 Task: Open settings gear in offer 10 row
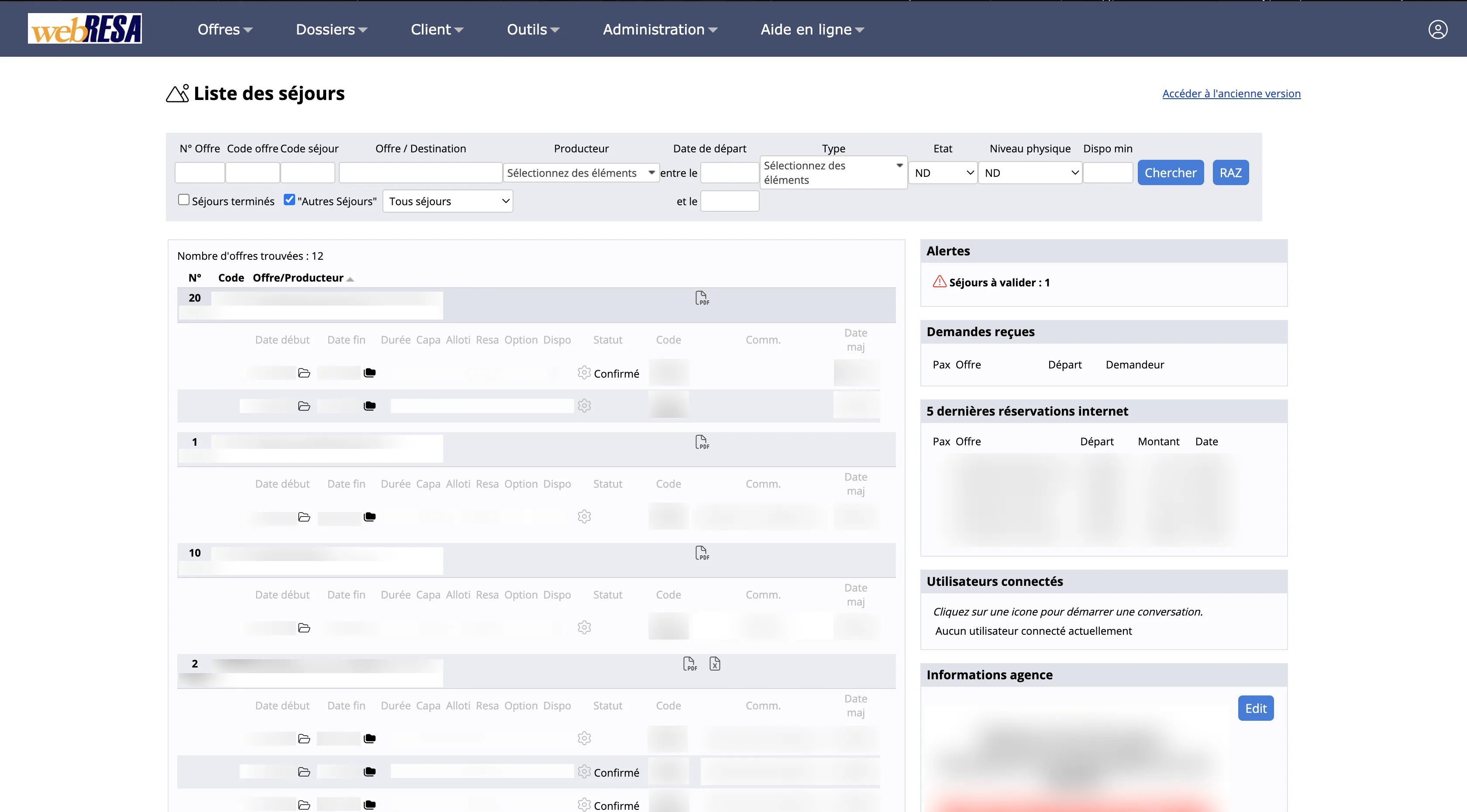pos(584,627)
